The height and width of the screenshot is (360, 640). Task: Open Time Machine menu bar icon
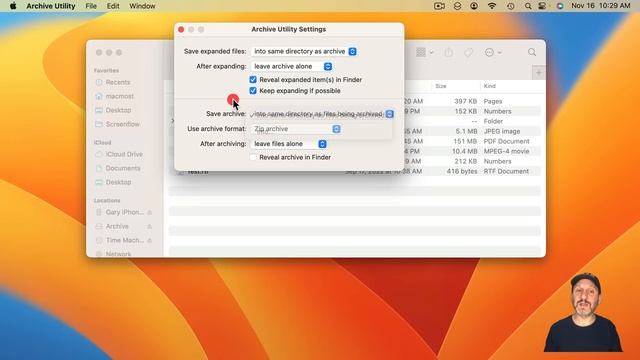[510, 6]
